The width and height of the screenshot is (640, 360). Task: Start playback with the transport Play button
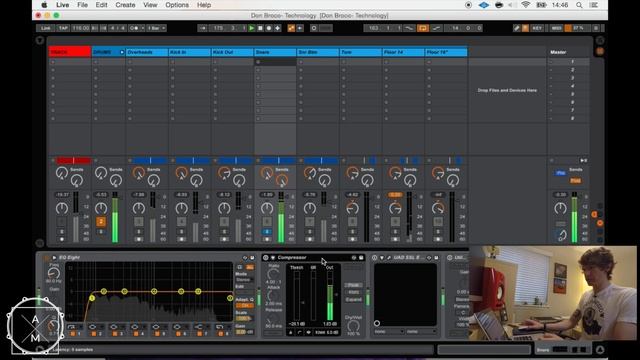252,28
